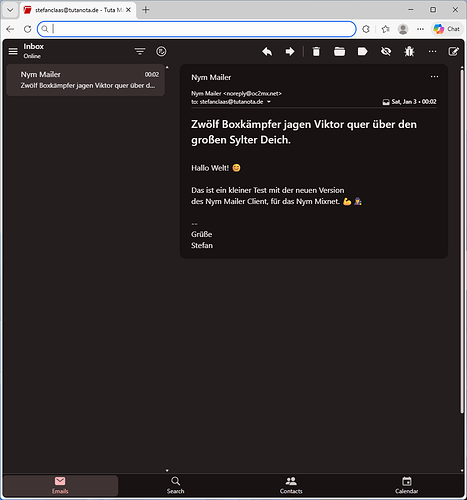
Task: Click sender address noreply@oc2mx.net
Action: pos(252,94)
